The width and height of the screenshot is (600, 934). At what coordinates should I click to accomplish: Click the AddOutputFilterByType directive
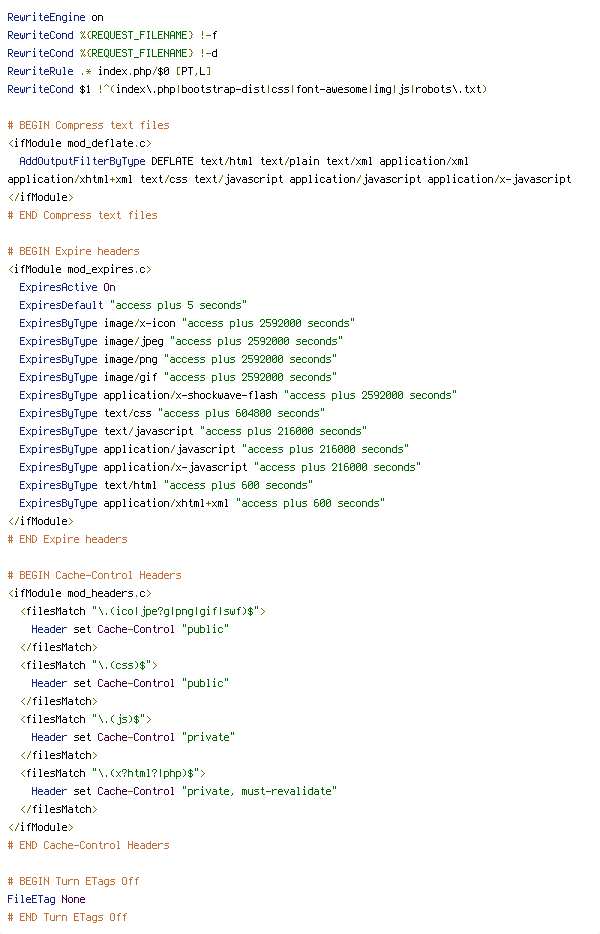tap(82, 161)
